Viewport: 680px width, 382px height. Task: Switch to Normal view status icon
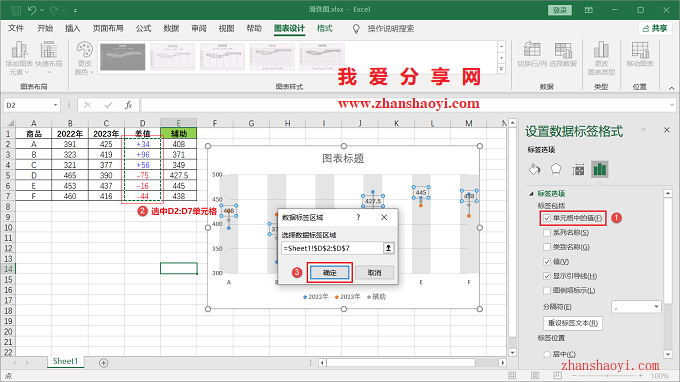coord(512,375)
